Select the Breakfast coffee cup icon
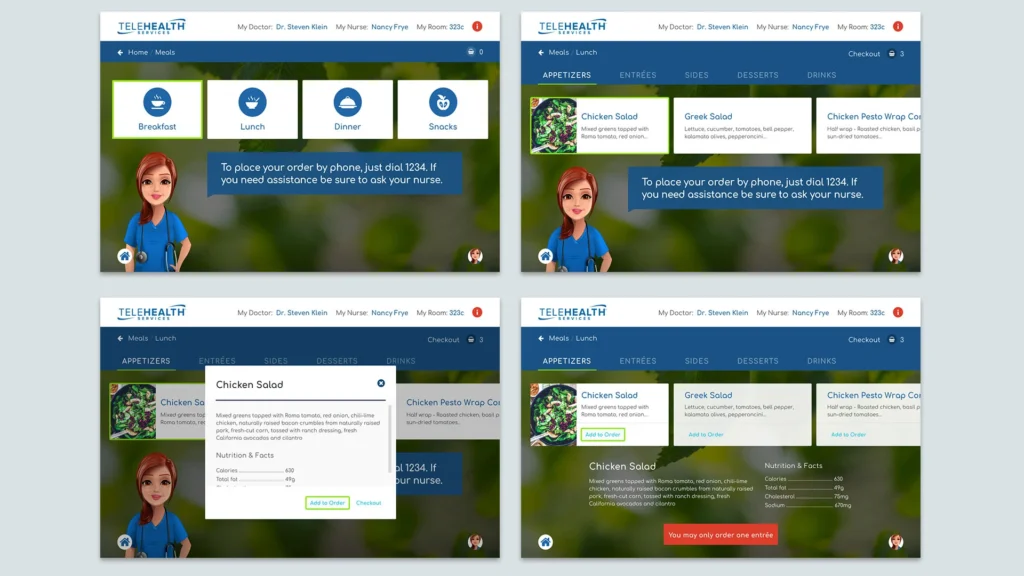The height and width of the screenshot is (576, 1024). 157,102
